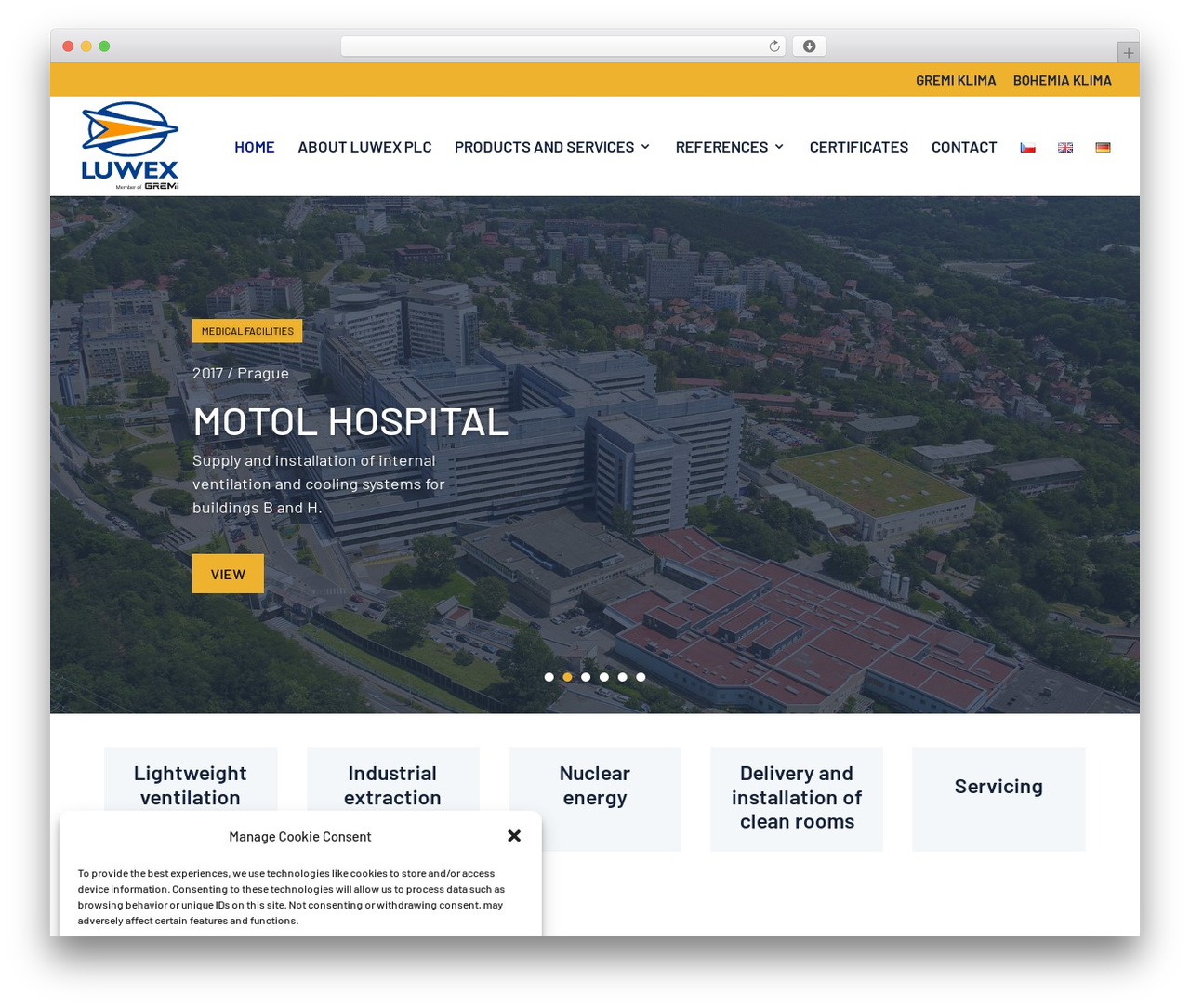Click the Motol Hospital slide title
1190x1008 pixels.
[350, 421]
